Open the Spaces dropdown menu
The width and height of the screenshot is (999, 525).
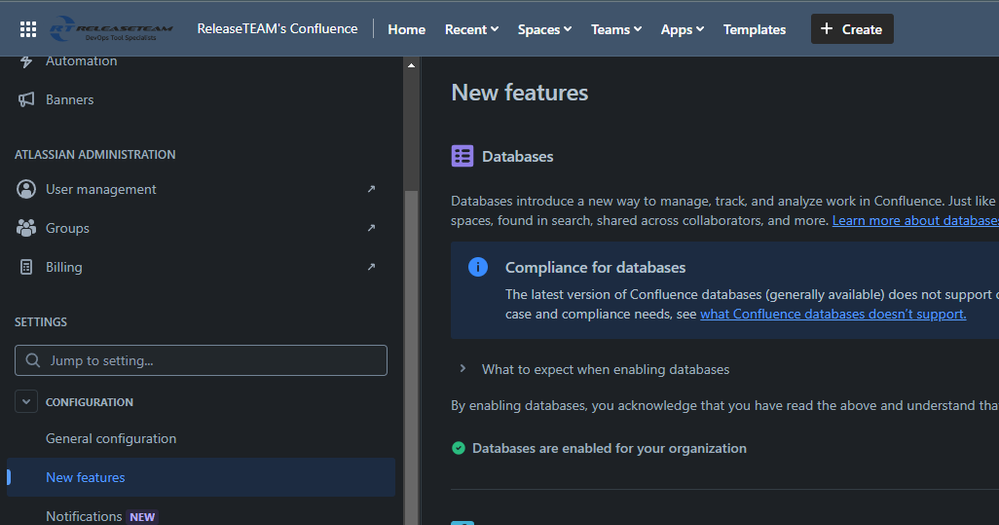(544, 29)
